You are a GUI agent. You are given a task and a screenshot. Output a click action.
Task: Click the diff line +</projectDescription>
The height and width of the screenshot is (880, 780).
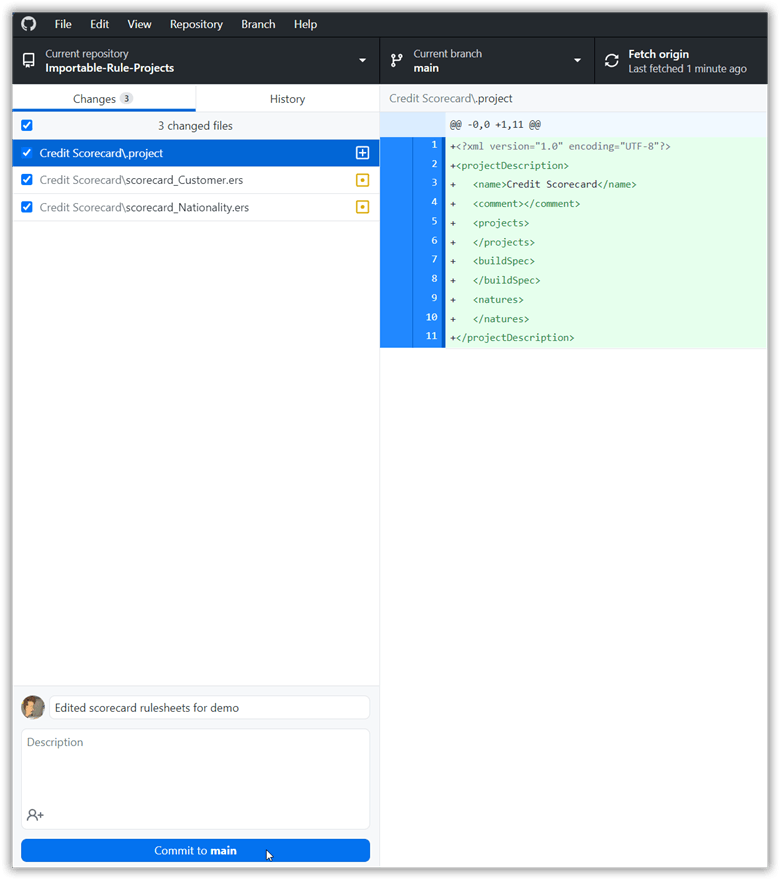606,337
